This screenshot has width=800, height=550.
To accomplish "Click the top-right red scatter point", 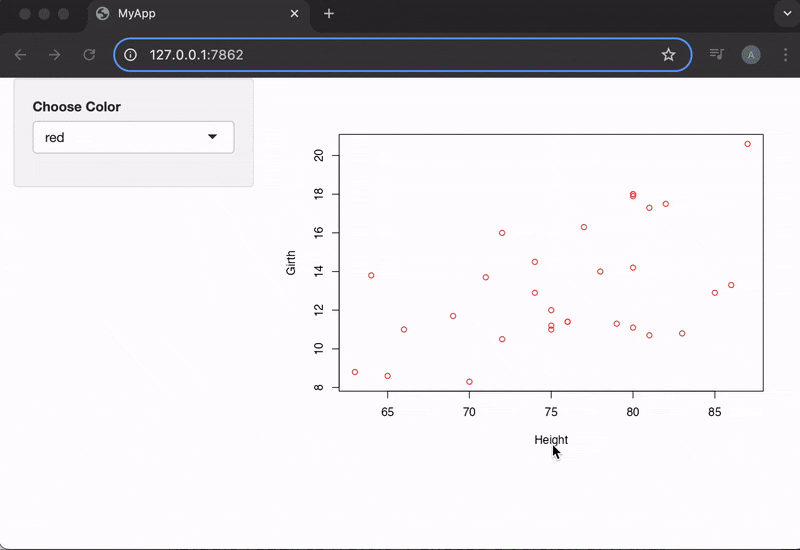I will 747,144.
